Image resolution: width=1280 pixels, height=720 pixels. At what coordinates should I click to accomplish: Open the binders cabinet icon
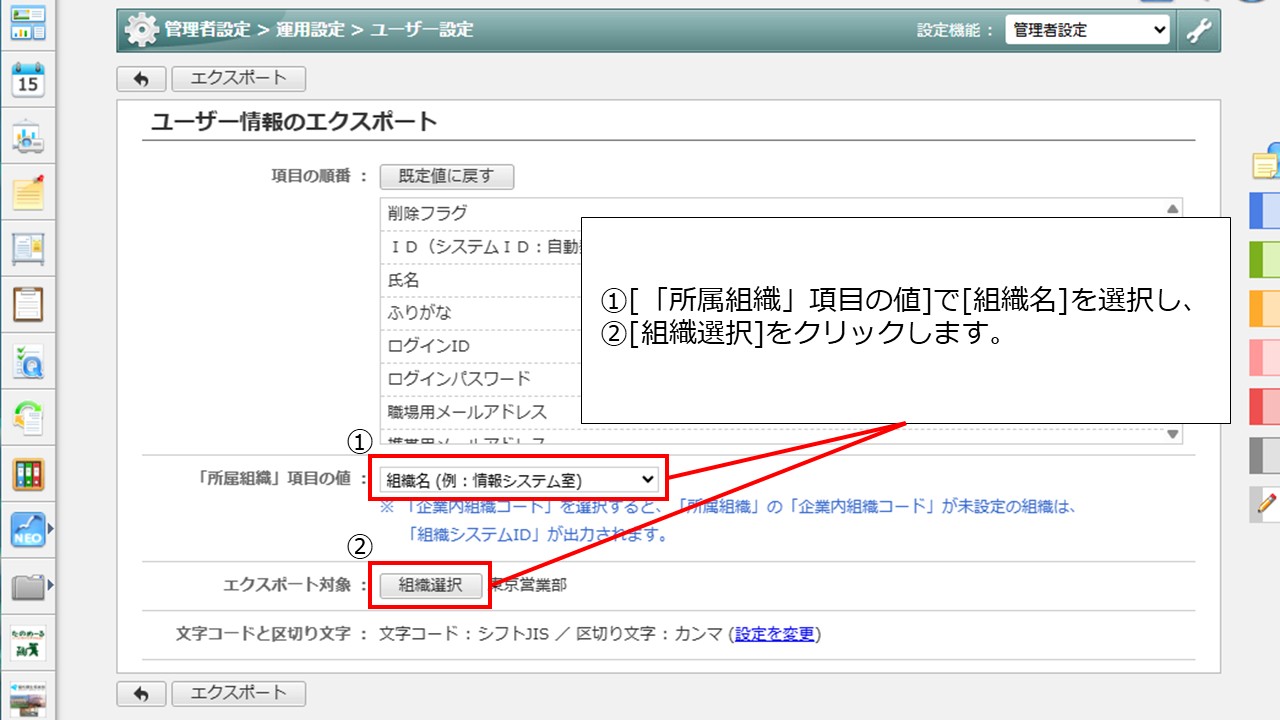28,474
